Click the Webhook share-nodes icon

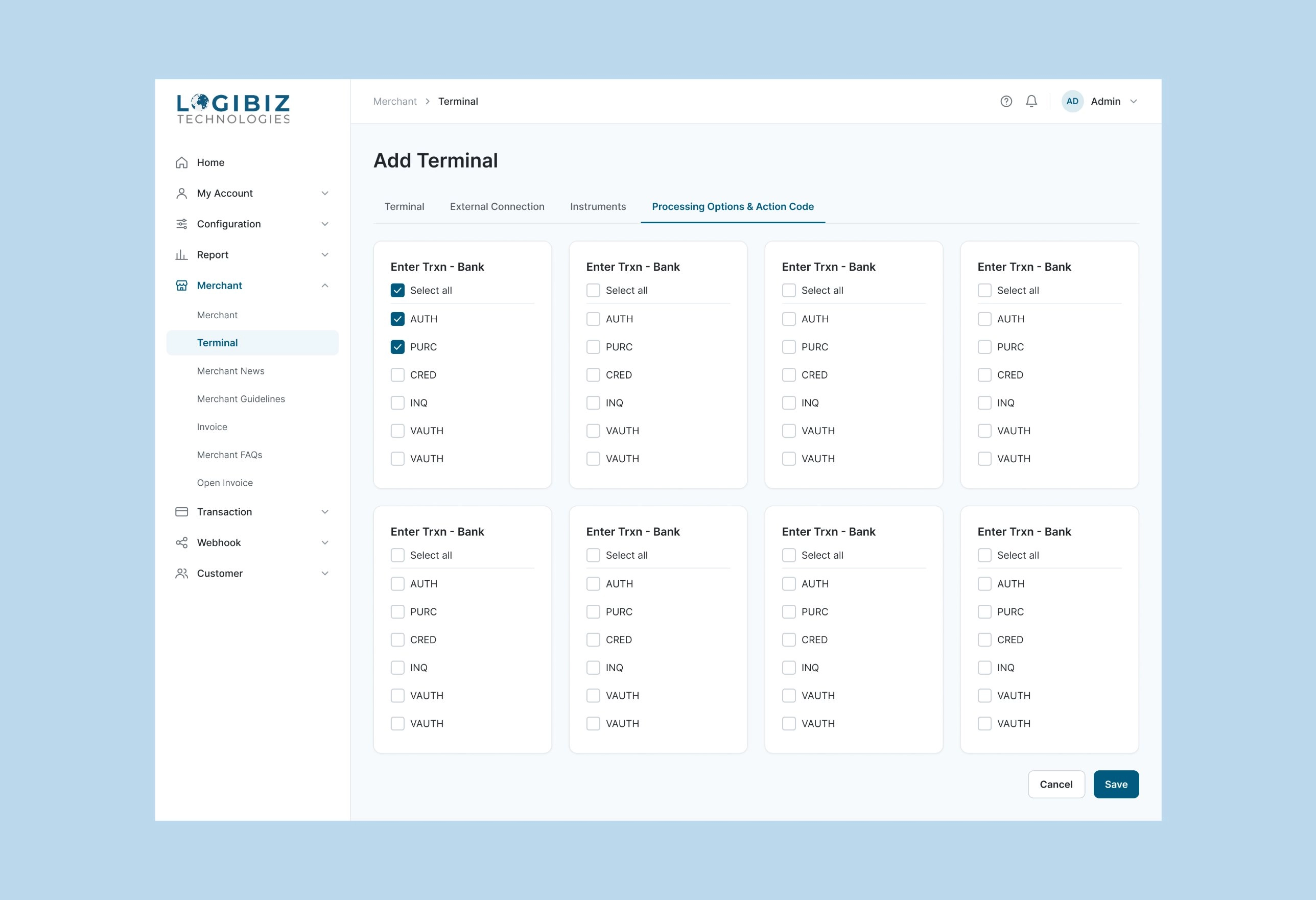coord(181,542)
